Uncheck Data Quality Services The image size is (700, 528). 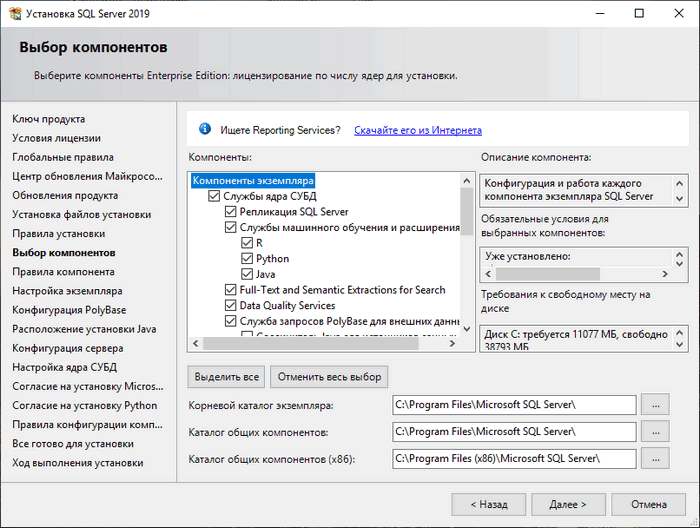point(230,305)
